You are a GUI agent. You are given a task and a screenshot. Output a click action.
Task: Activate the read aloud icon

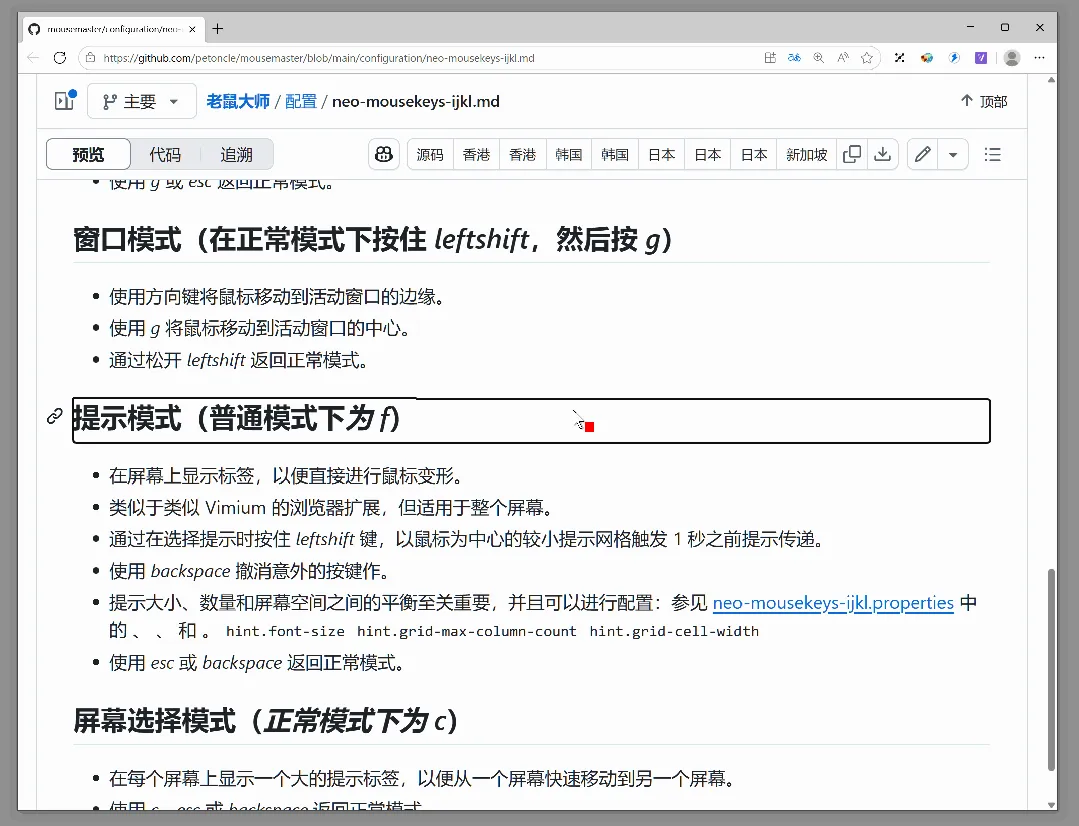point(843,58)
